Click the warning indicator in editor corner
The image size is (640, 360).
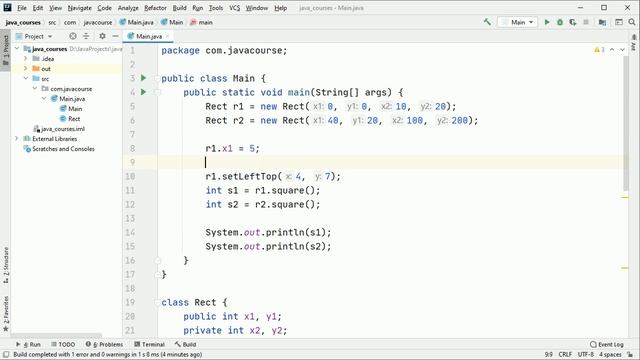599,50
